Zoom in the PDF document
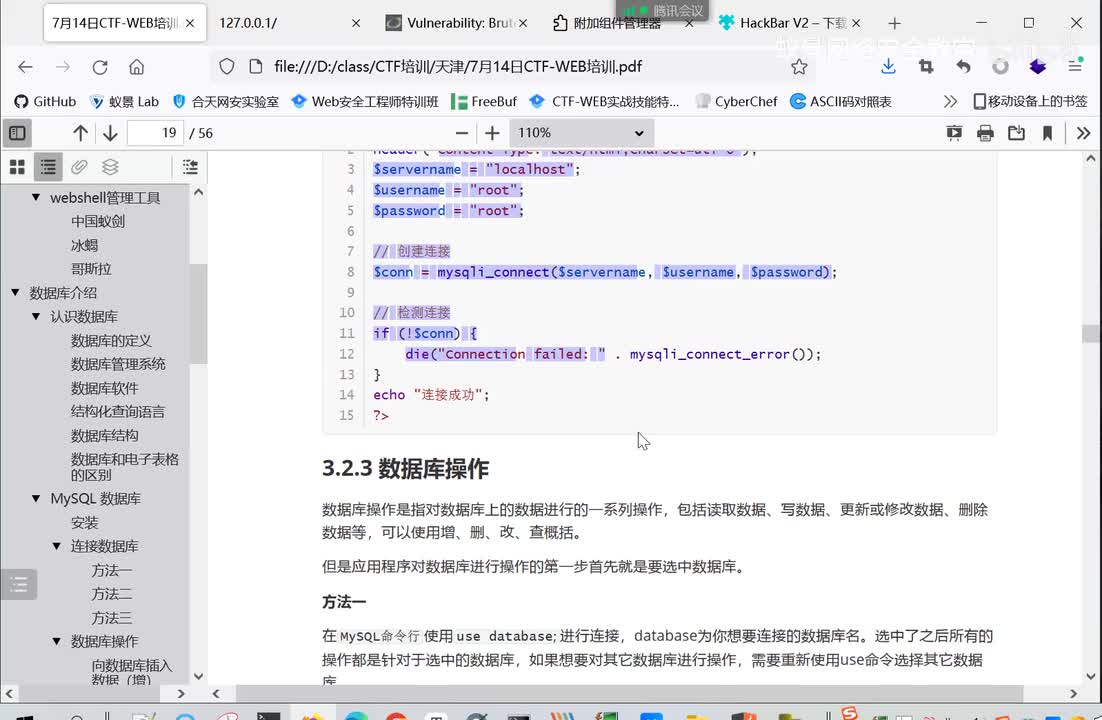Screen dimensions: 1102x720 (x=492, y=133)
